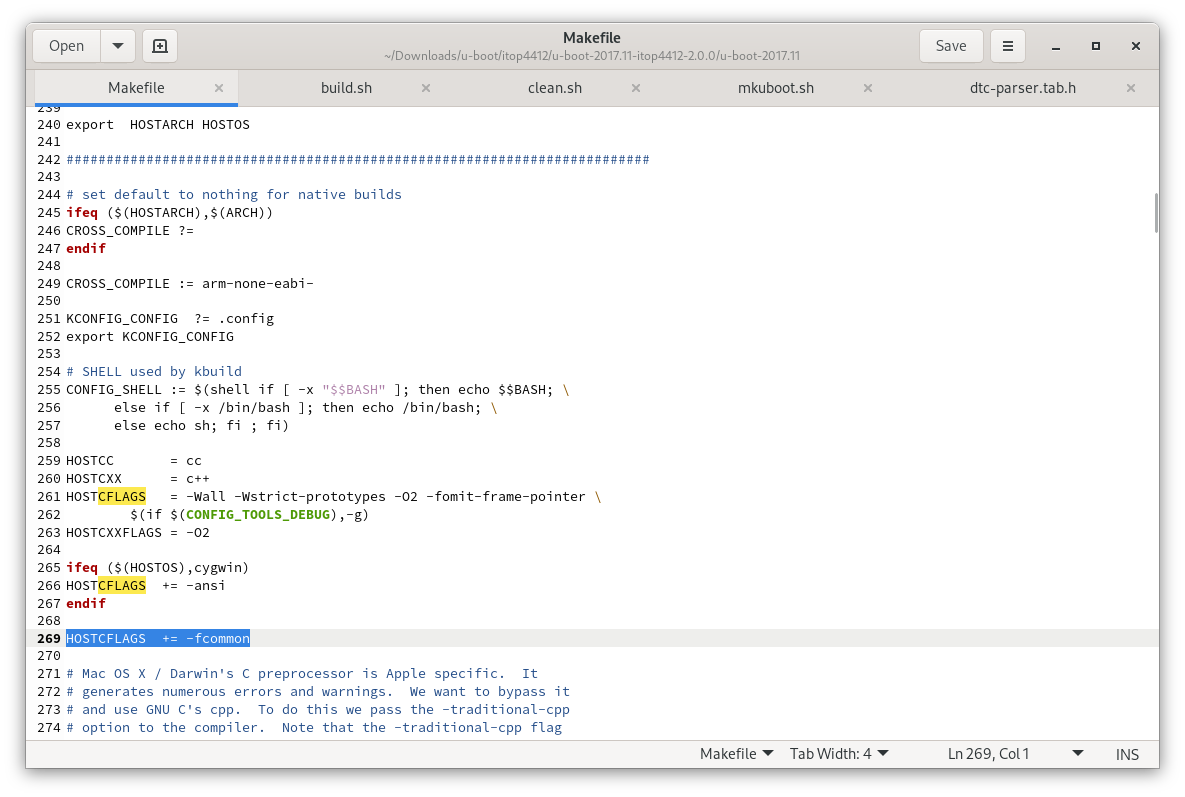Create a new document with the plus icon
This screenshot has width=1185, height=797.
159,45
